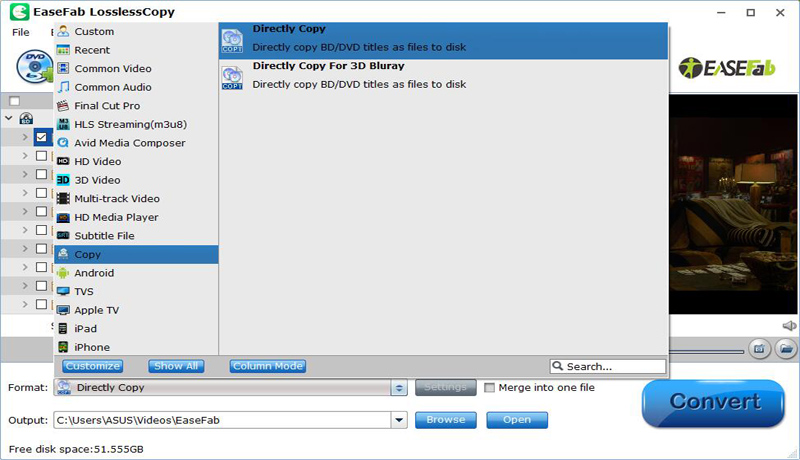Check the third title checkbox
The width and height of the screenshot is (800, 460).
(x=41, y=174)
